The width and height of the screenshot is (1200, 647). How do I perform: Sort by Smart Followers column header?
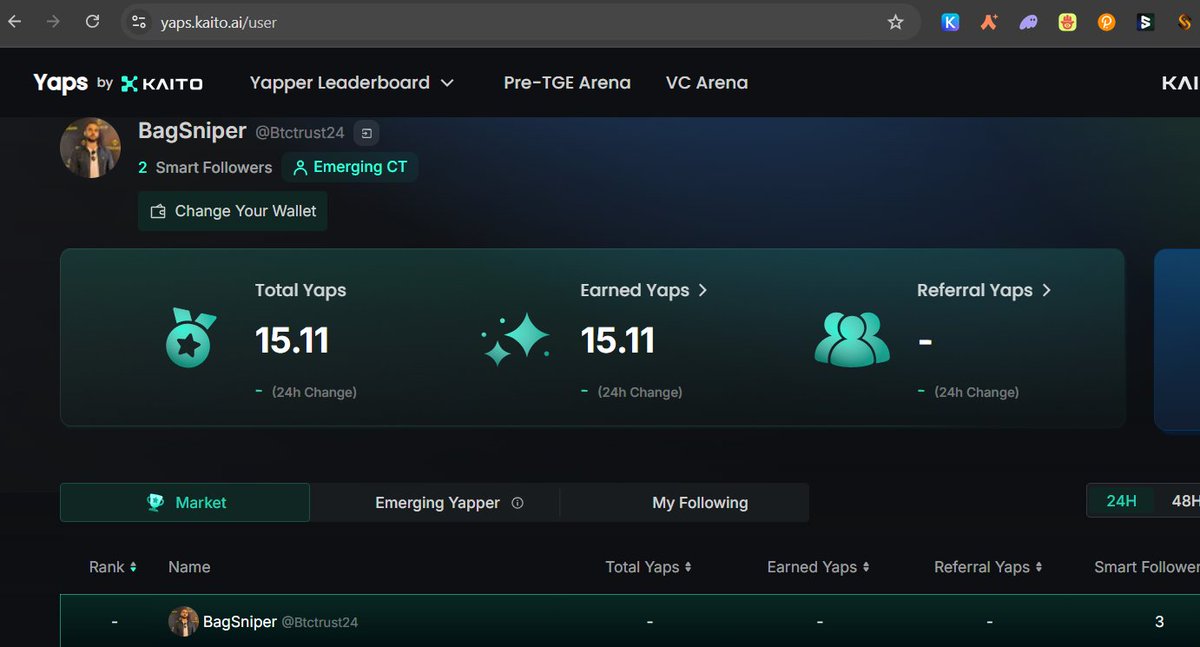[x=1147, y=567]
